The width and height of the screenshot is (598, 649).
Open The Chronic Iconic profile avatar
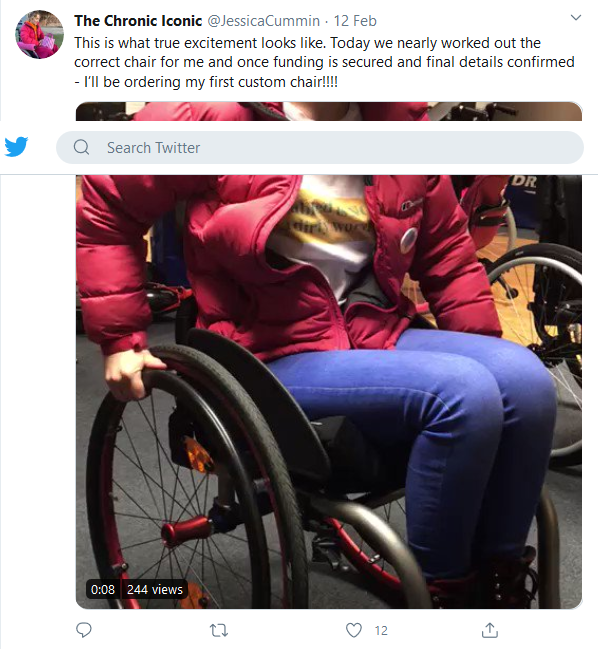pos(39,34)
